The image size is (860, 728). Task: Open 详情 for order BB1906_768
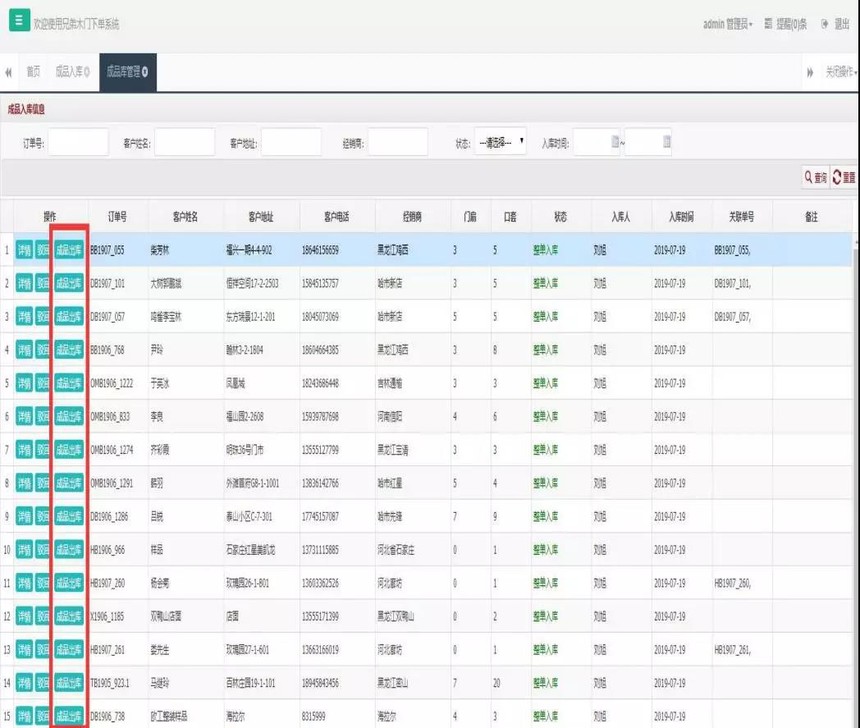[x=24, y=350]
